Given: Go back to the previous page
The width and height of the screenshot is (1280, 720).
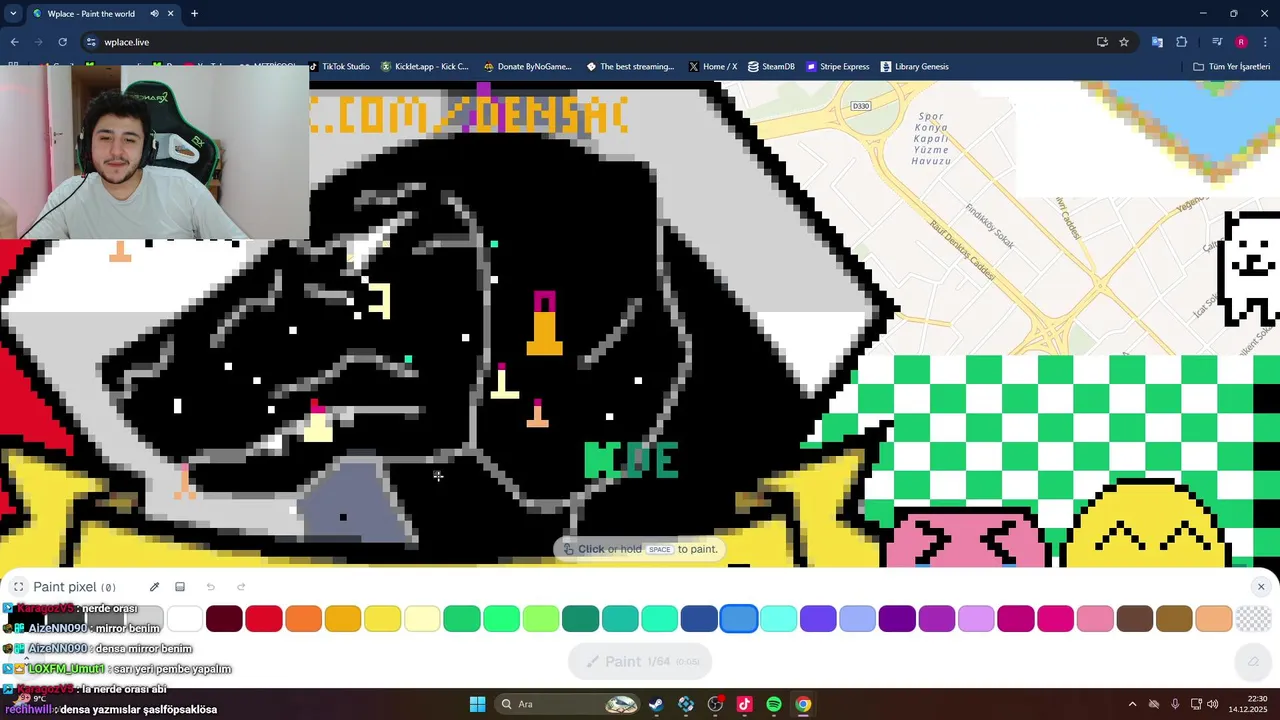Looking at the screenshot, I should [x=14, y=42].
